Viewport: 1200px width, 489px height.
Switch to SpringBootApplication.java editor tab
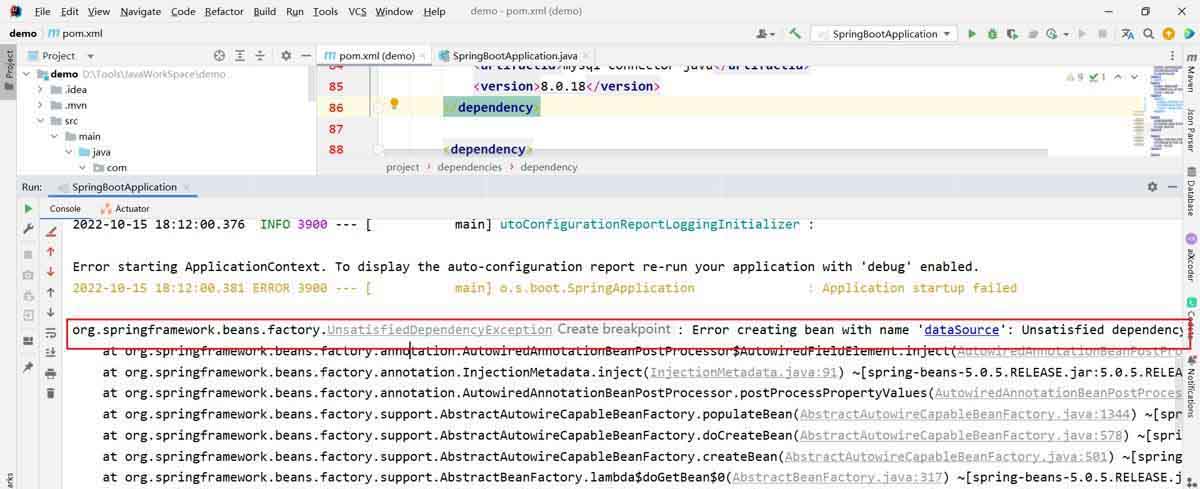point(514,56)
